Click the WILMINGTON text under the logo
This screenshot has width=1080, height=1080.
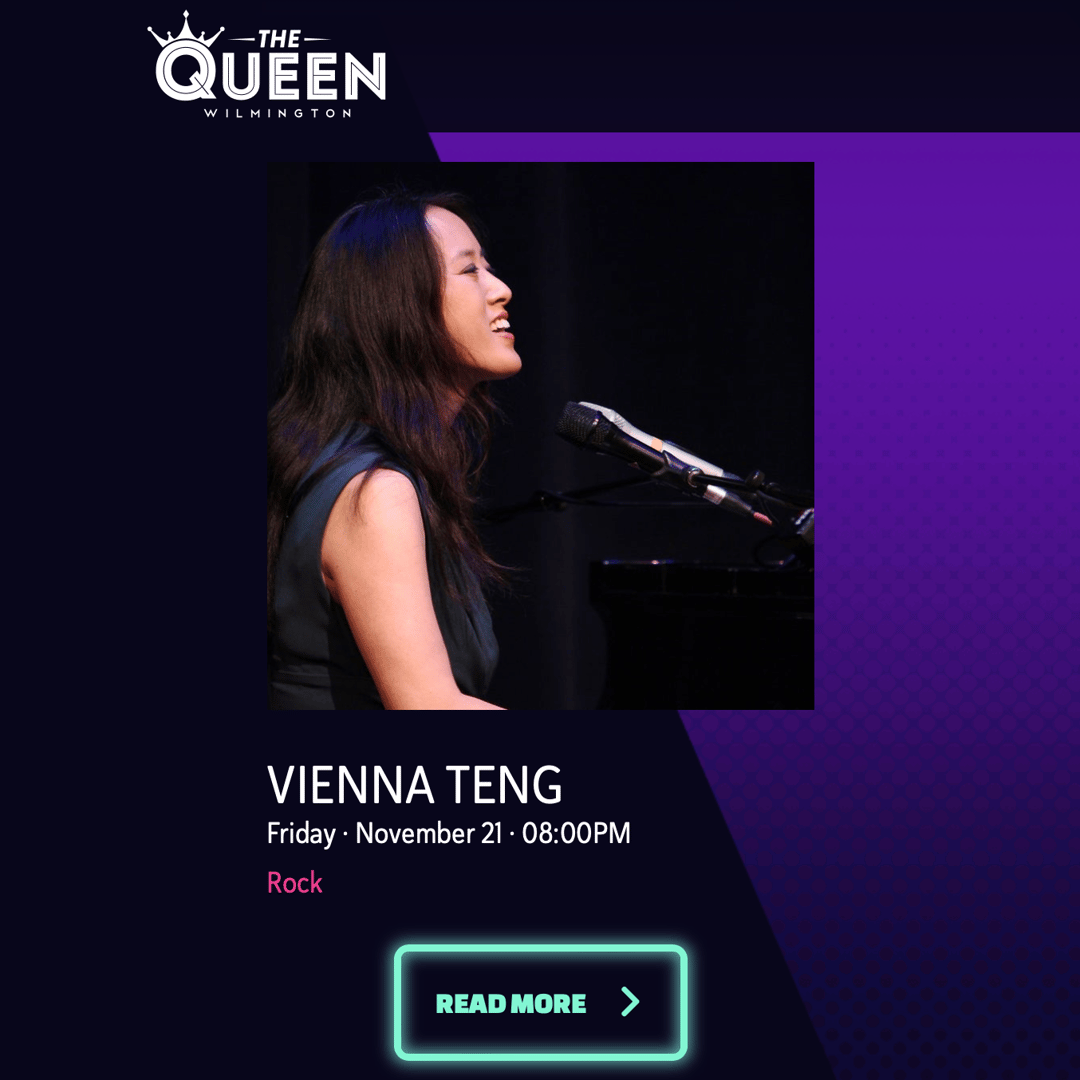point(278,113)
